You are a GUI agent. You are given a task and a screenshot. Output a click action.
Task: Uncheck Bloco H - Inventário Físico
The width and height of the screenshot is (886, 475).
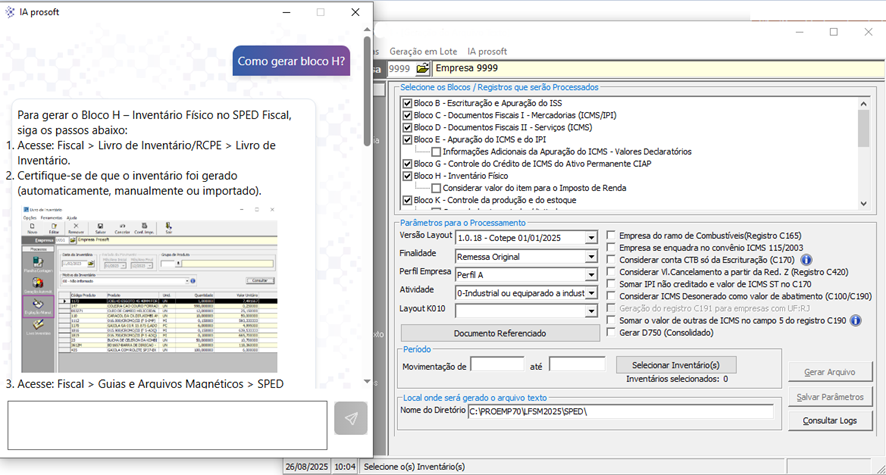point(406,175)
